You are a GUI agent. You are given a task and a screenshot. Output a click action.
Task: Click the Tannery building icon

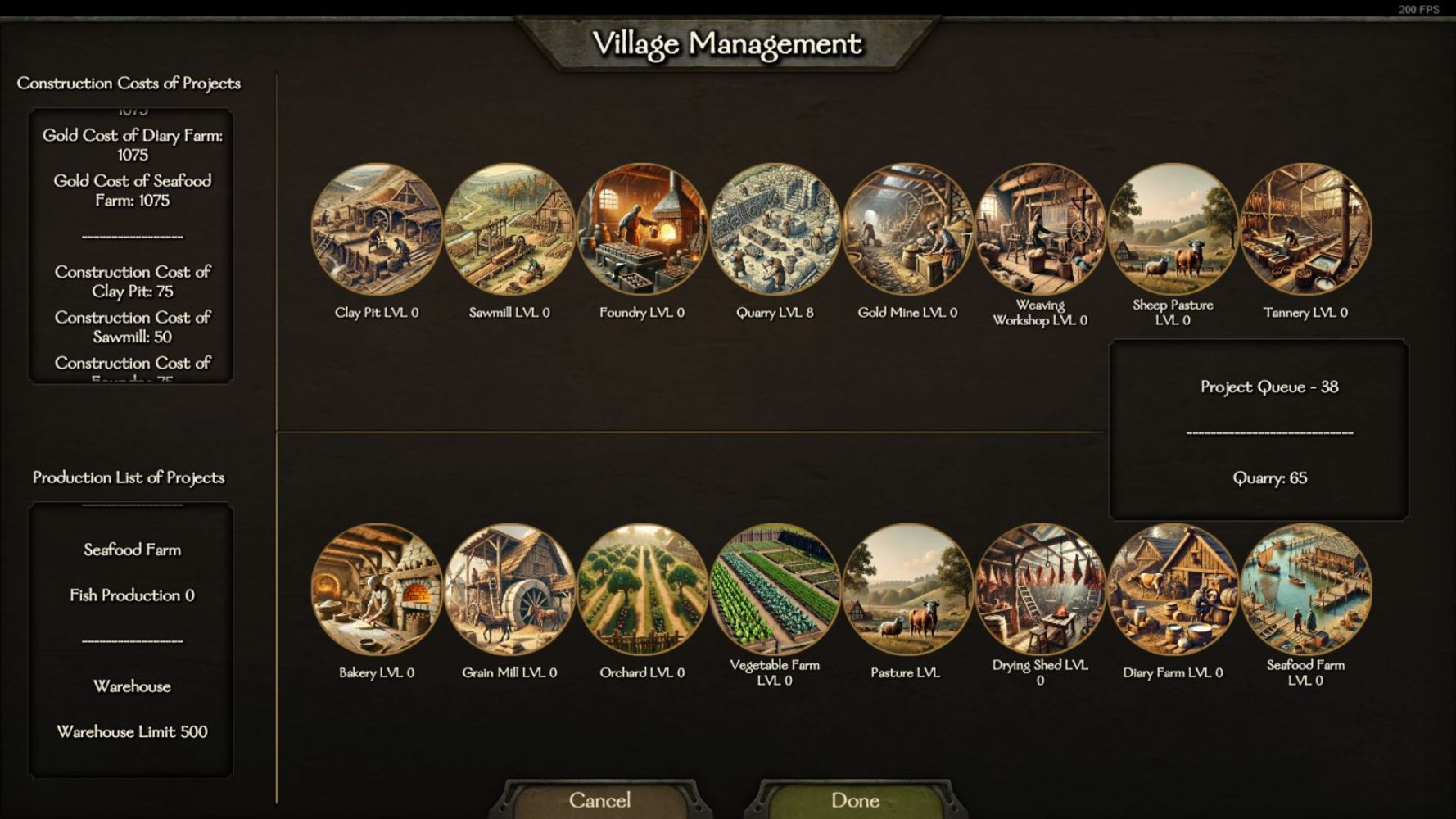[x=1305, y=229]
